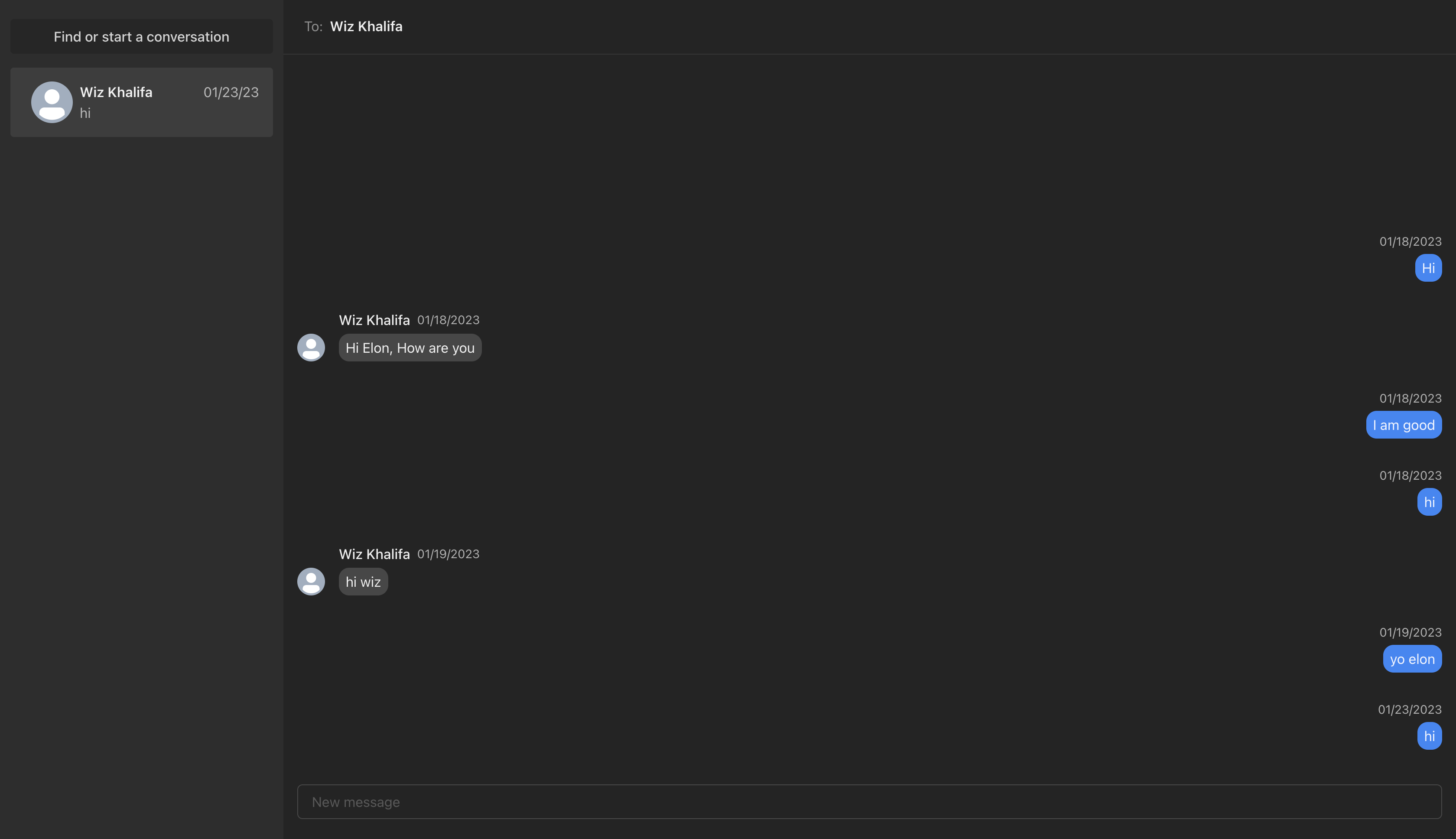The image size is (1456, 839).
Task: Click the avatar beside 'Hi Elon, How are you'
Action: click(311, 348)
